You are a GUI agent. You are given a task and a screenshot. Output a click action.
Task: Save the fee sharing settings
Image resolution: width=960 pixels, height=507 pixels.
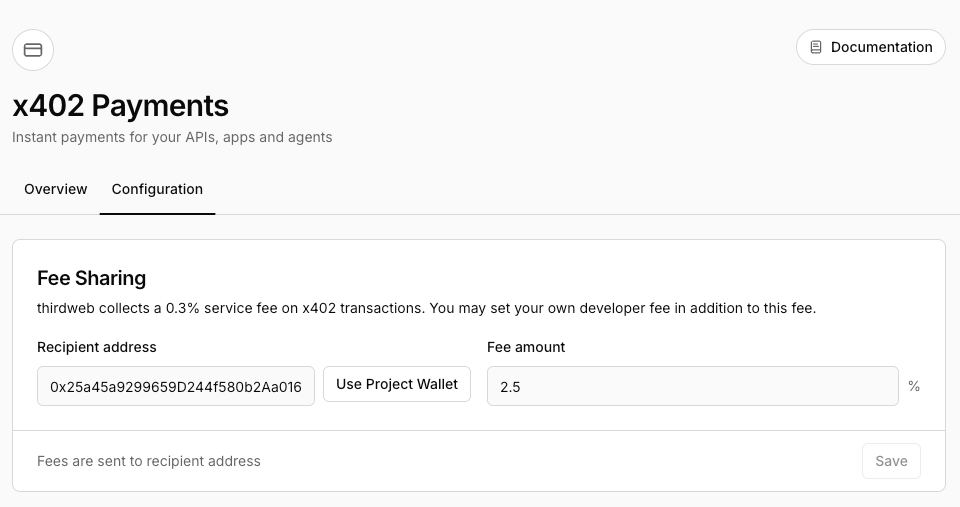pos(890,461)
